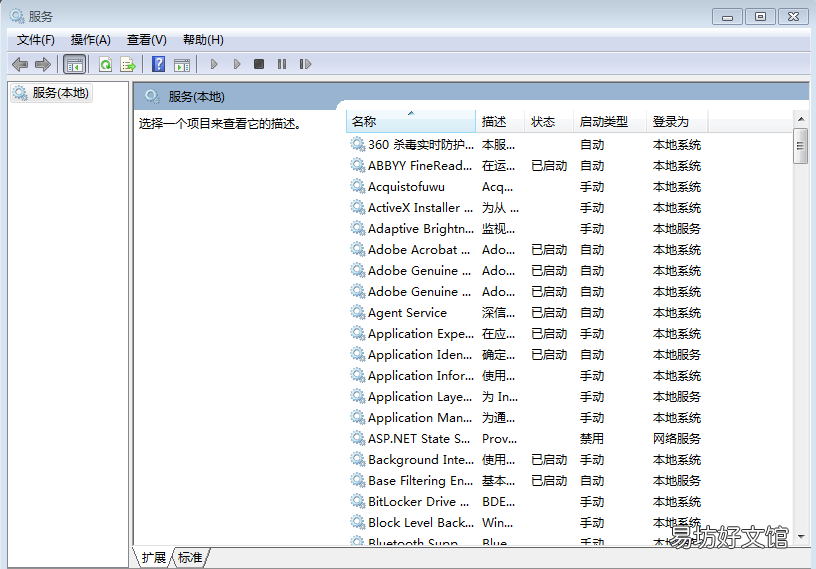
Task: Switch to the 扩展 tab
Action: tap(153, 558)
